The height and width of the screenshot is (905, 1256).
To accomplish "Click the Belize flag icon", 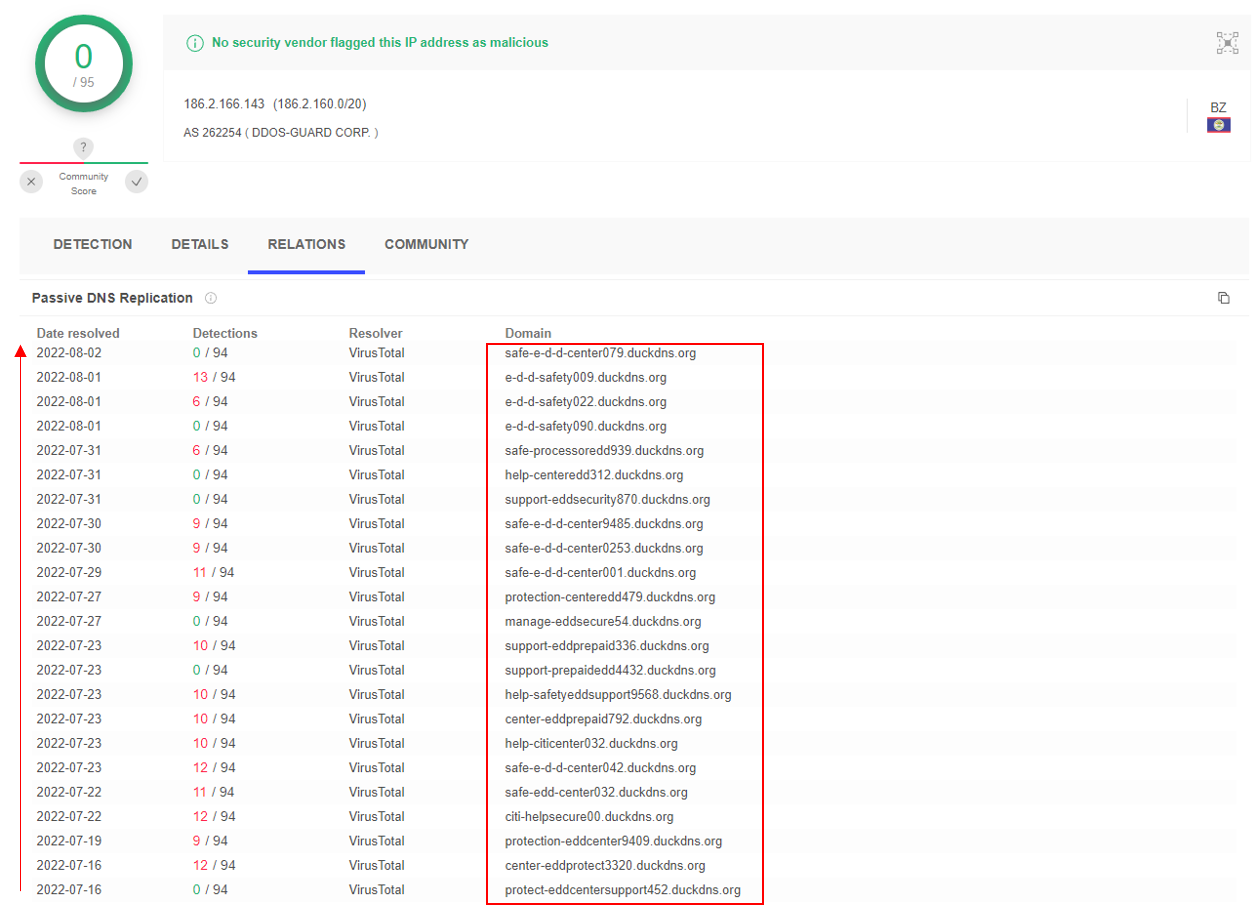I will click(1218, 125).
